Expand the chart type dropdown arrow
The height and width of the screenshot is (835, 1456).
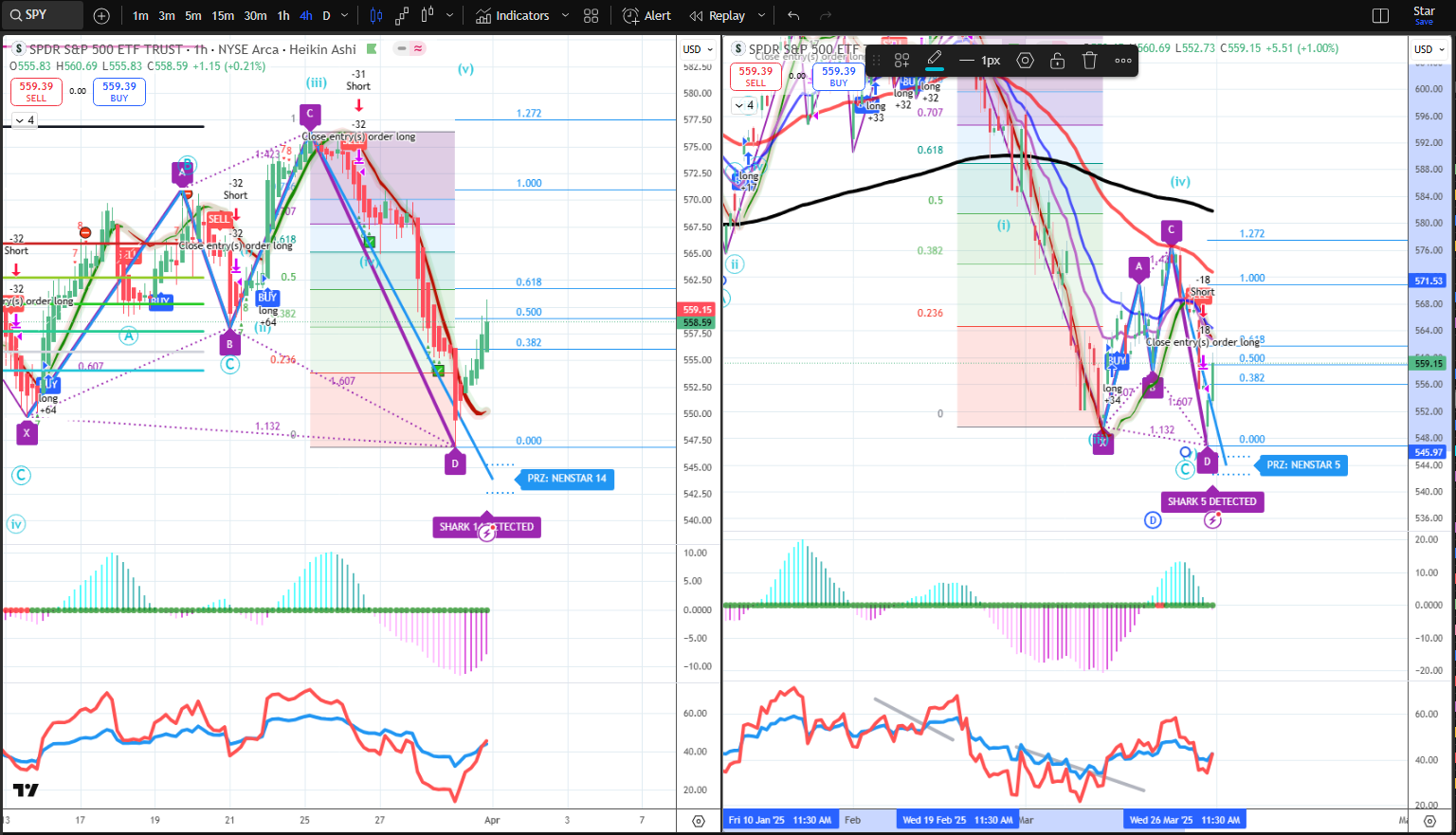(x=449, y=15)
